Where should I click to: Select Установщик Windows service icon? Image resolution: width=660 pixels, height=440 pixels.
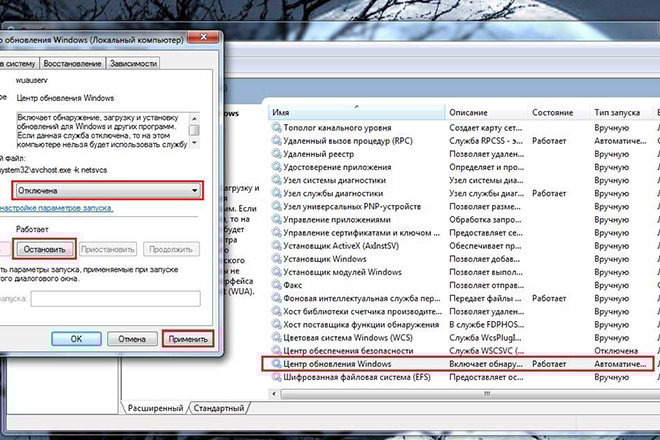click(276, 254)
